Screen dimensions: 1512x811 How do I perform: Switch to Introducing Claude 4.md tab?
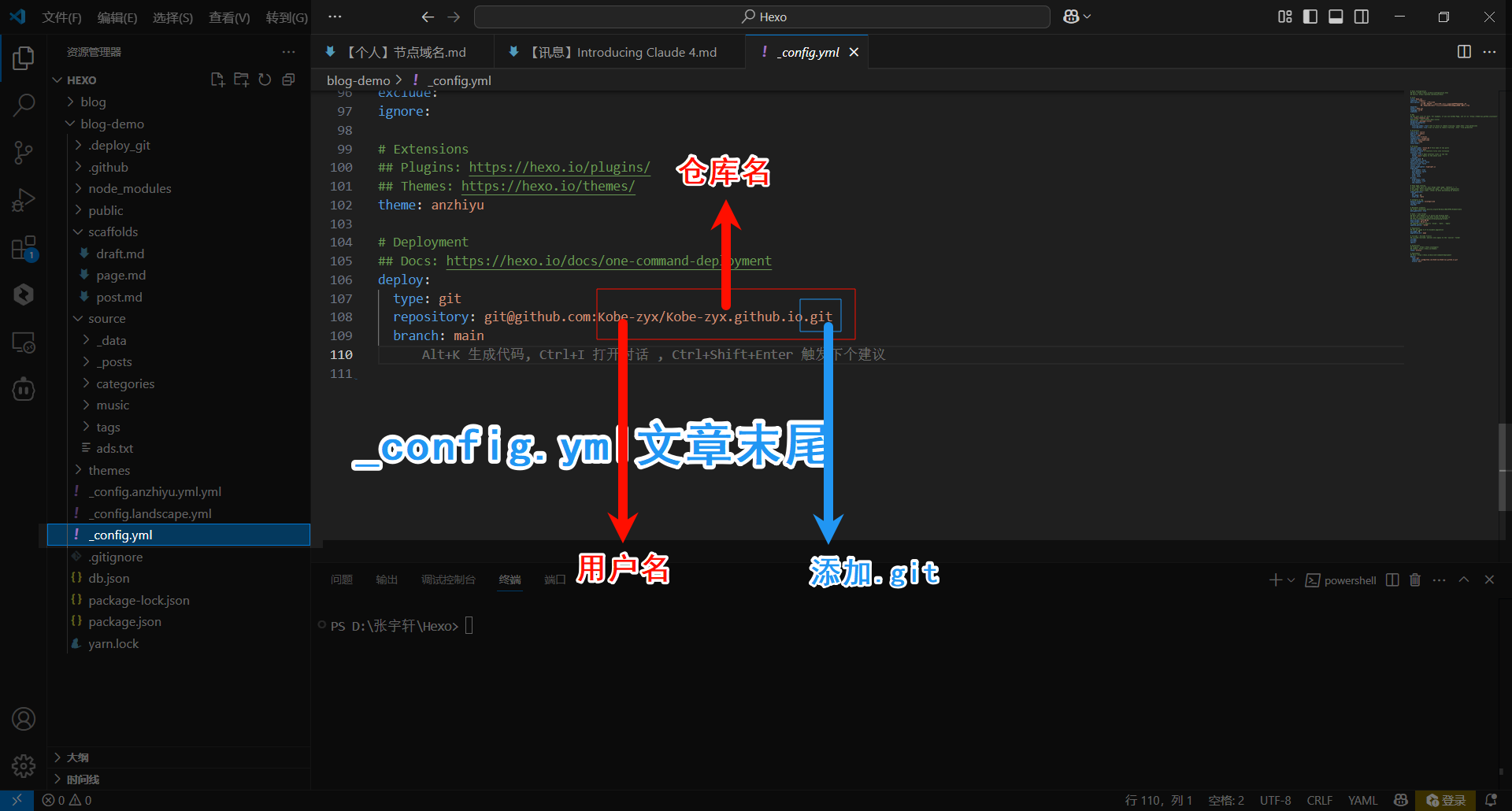(620, 52)
